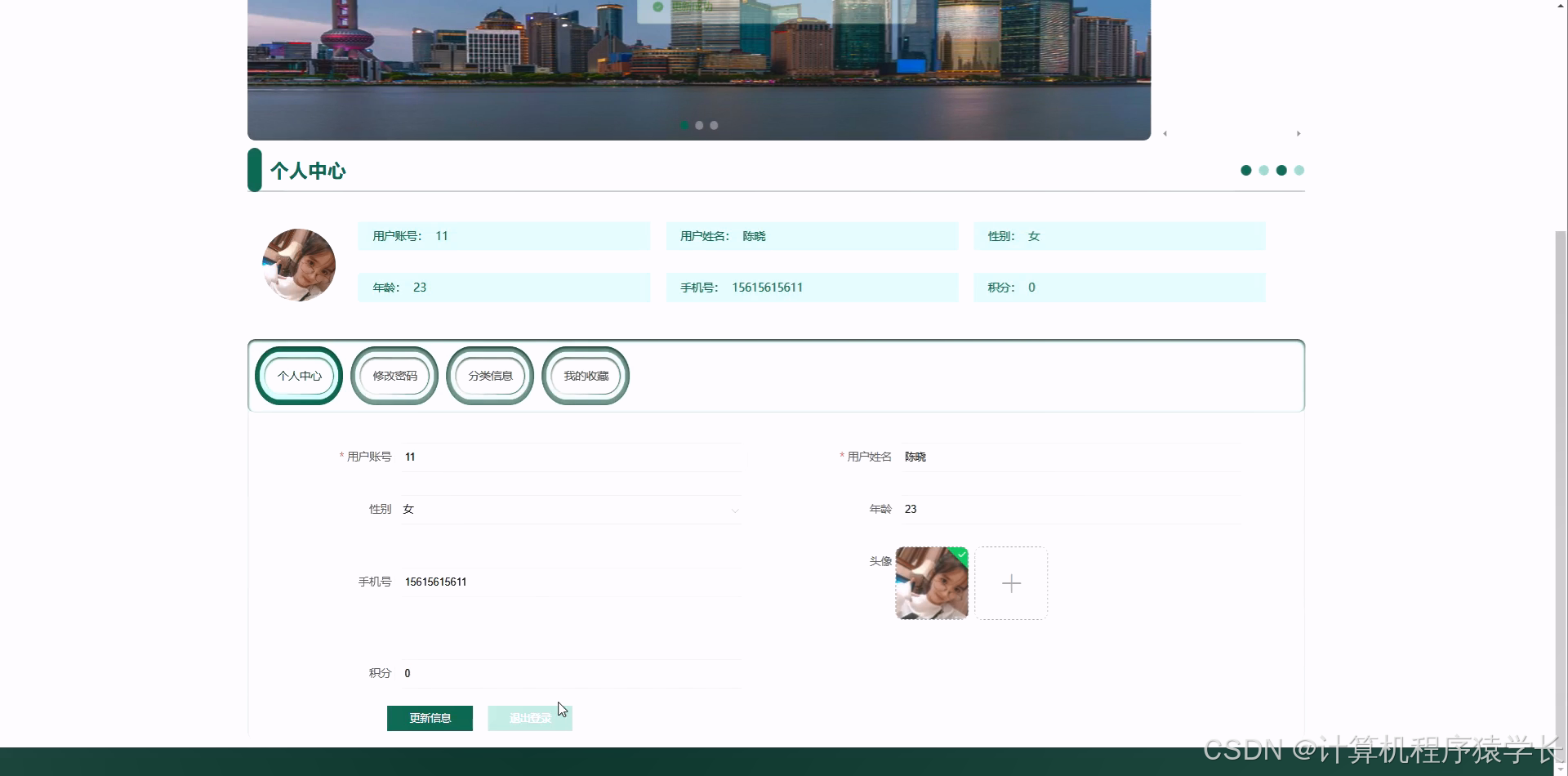This screenshot has width=1568, height=776.
Task: Click the 积分 0 info box
Action: click(x=1120, y=288)
